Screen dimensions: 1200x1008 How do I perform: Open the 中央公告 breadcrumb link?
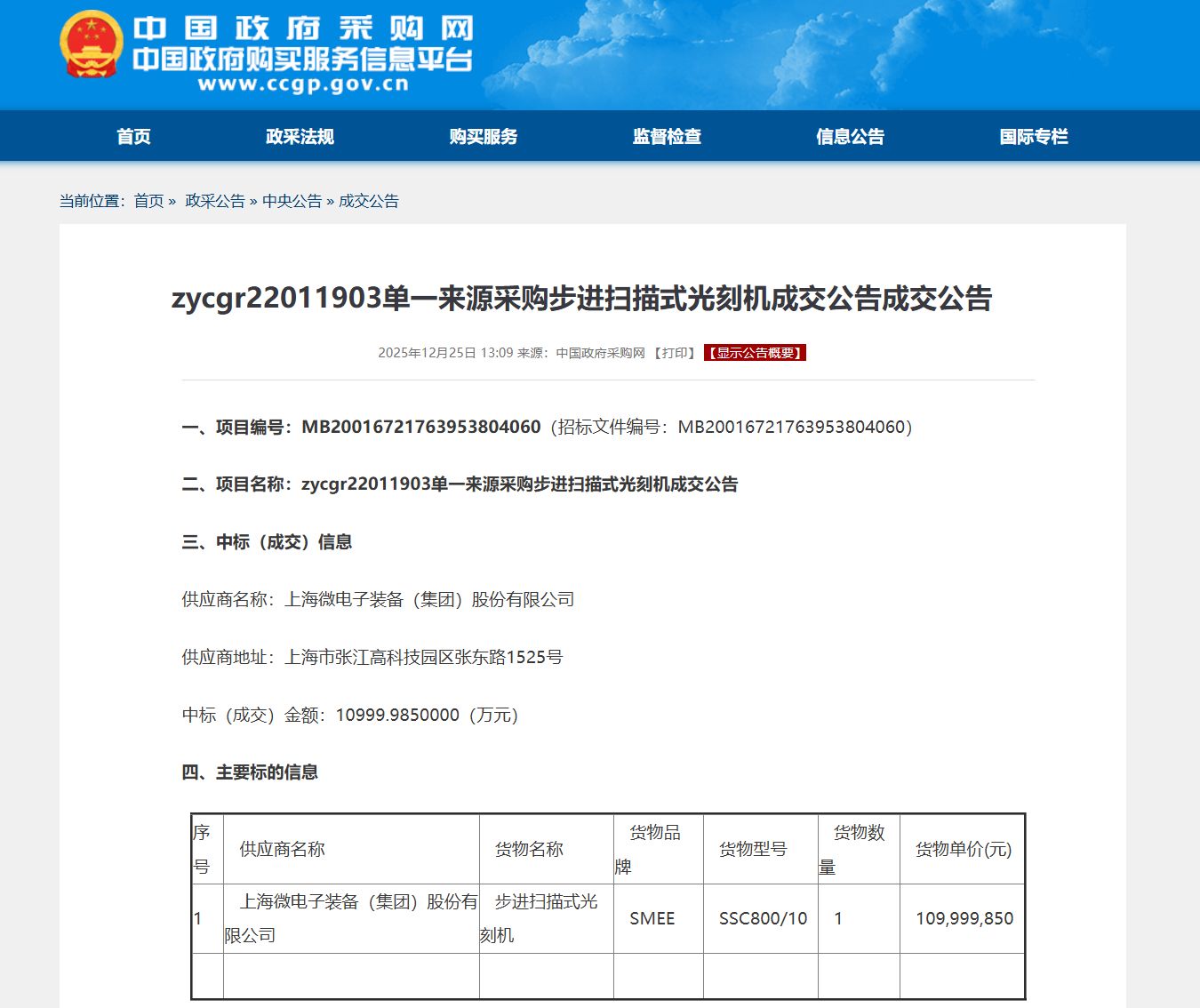(292, 201)
